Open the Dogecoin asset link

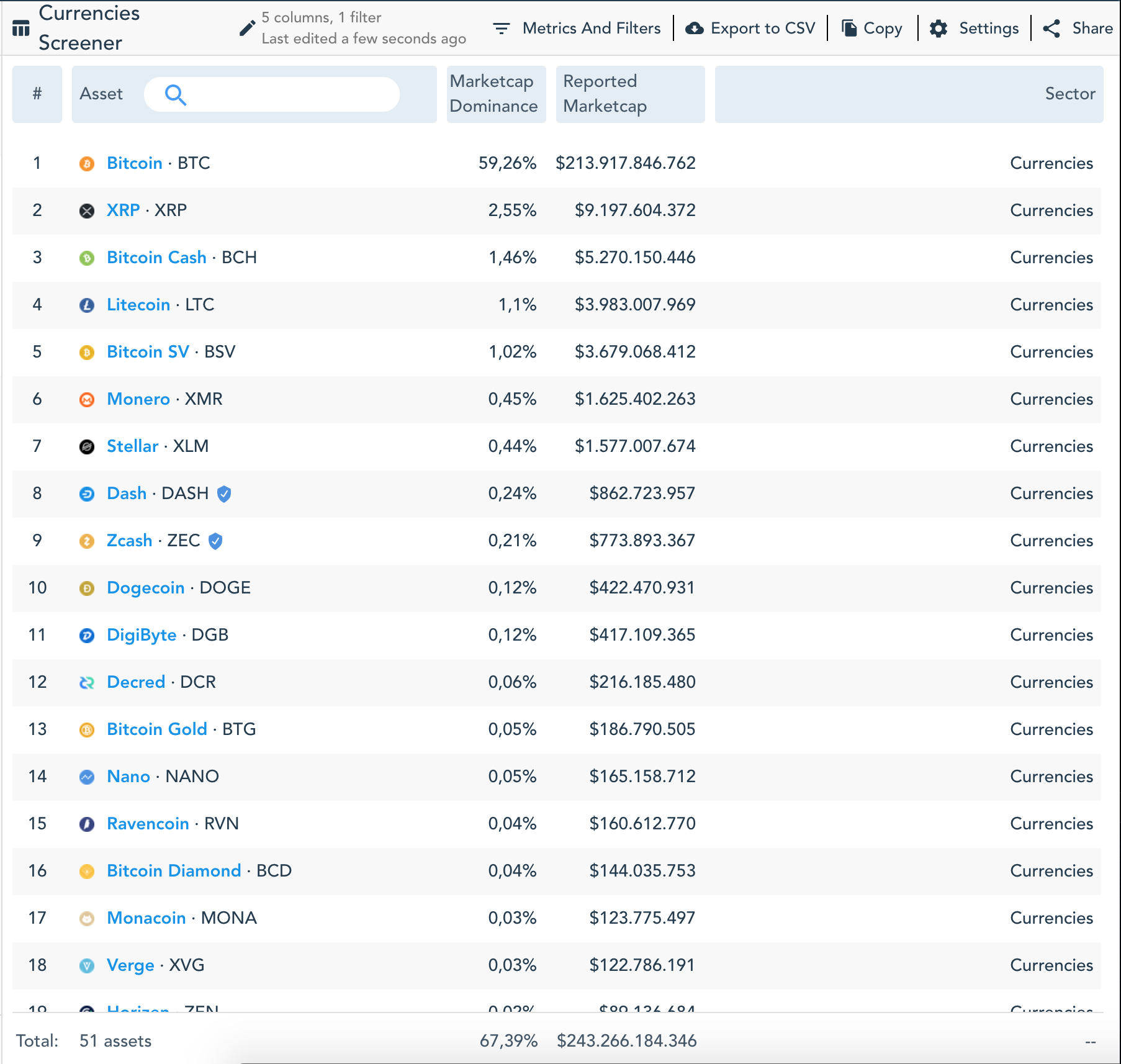tap(146, 588)
